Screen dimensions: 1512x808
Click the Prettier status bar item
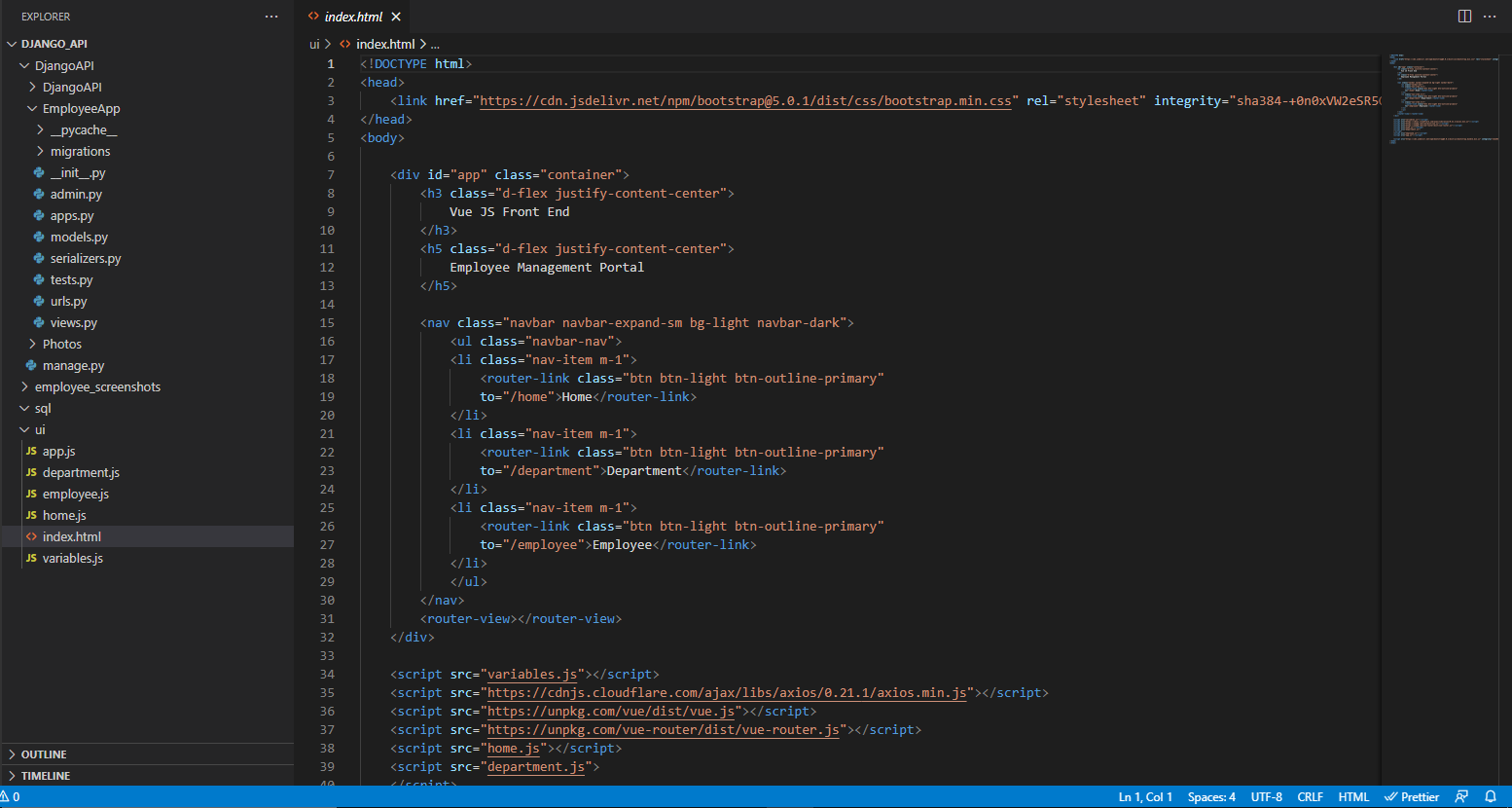pos(1411,796)
